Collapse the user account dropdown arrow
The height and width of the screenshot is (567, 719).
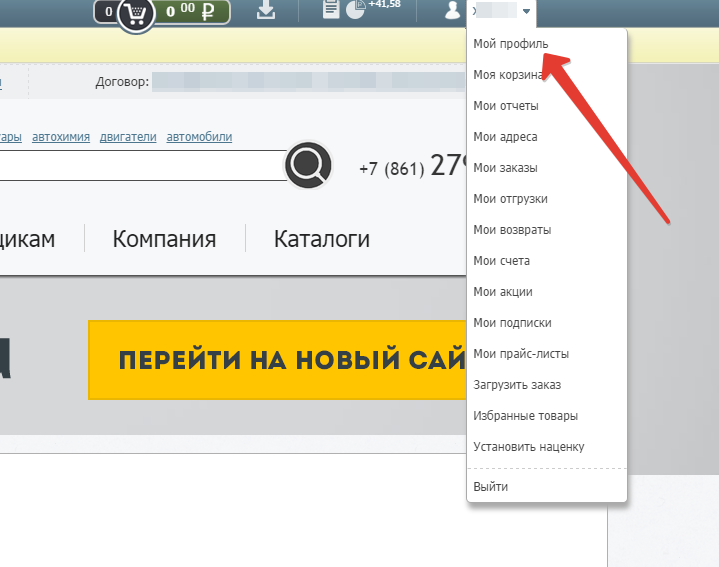click(x=526, y=11)
